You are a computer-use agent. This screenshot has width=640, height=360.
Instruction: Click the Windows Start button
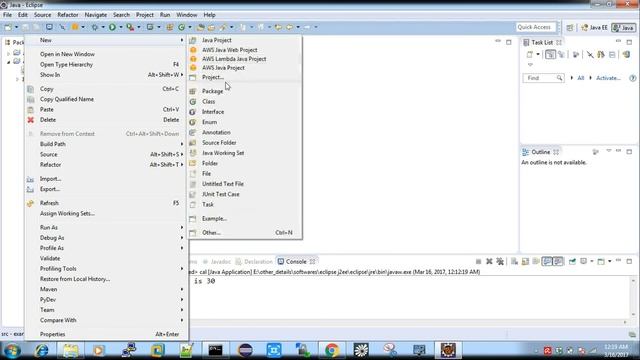[x=12, y=350]
